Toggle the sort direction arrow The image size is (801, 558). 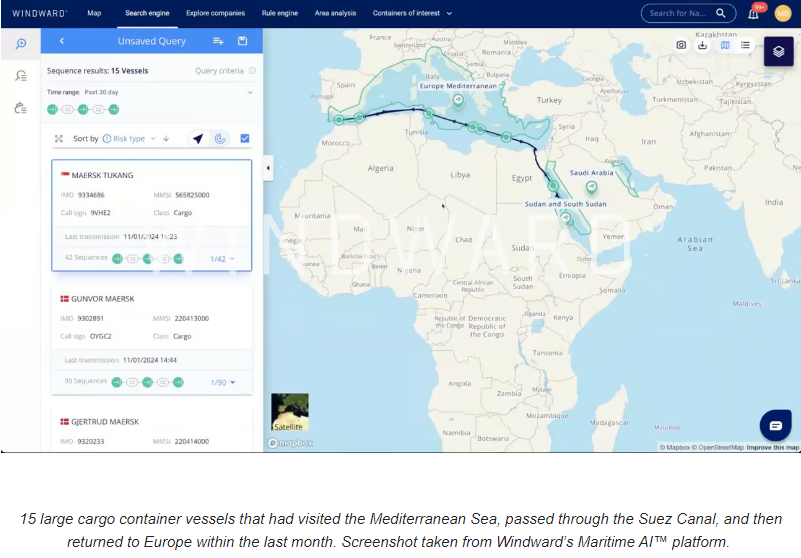point(166,138)
